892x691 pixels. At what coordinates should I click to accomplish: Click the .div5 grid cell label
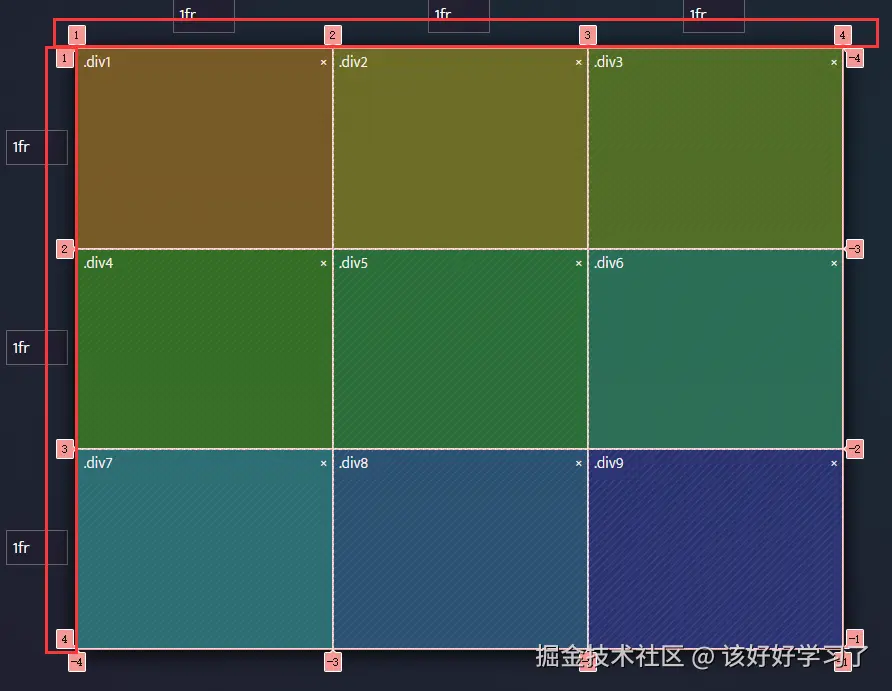[x=352, y=263]
